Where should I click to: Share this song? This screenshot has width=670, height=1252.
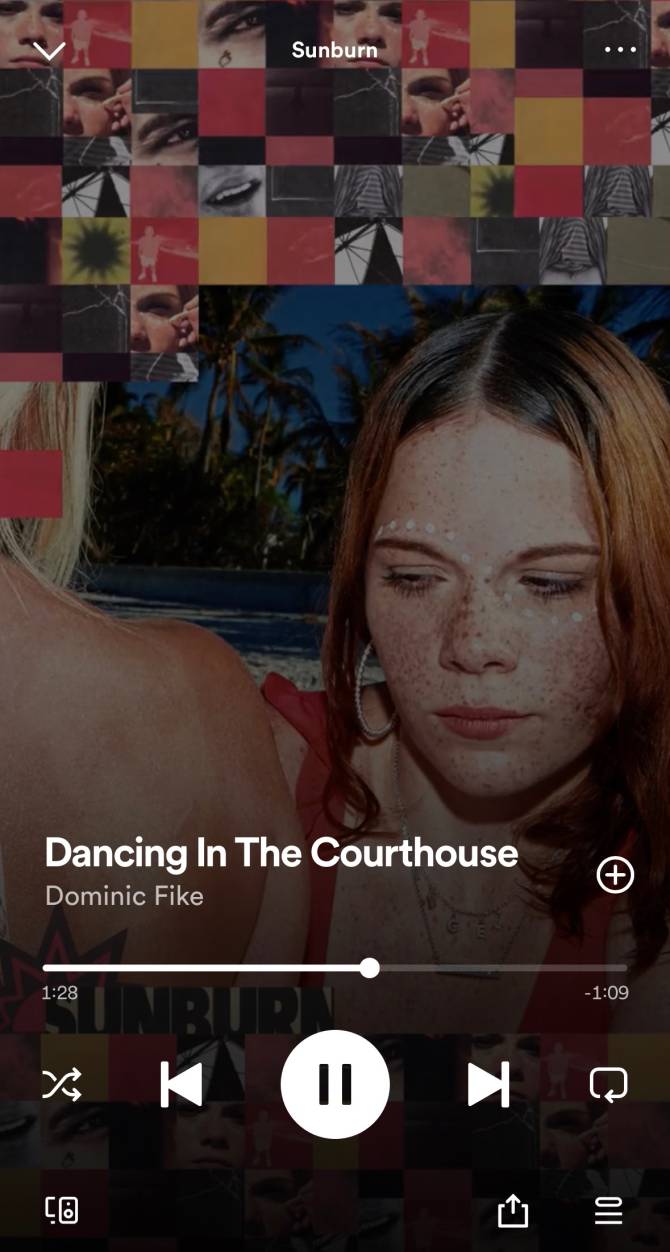coord(512,1211)
